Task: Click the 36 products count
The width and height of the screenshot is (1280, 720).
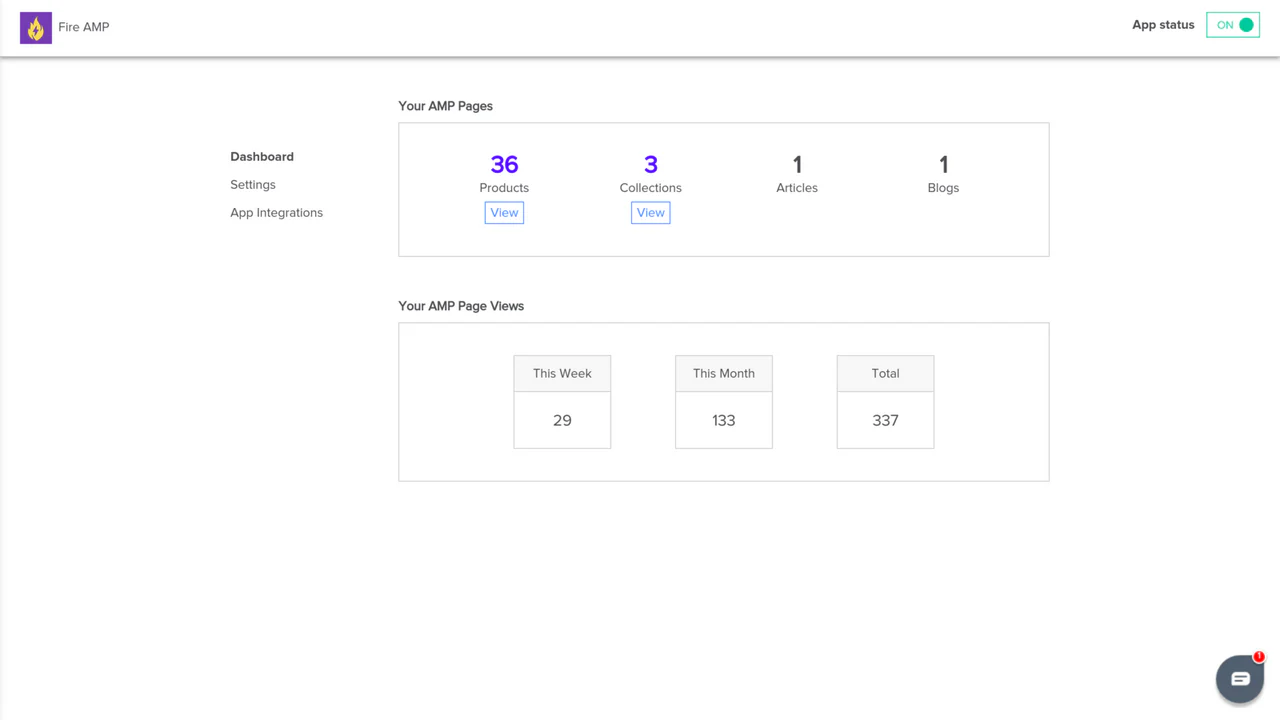Action: click(x=504, y=164)
